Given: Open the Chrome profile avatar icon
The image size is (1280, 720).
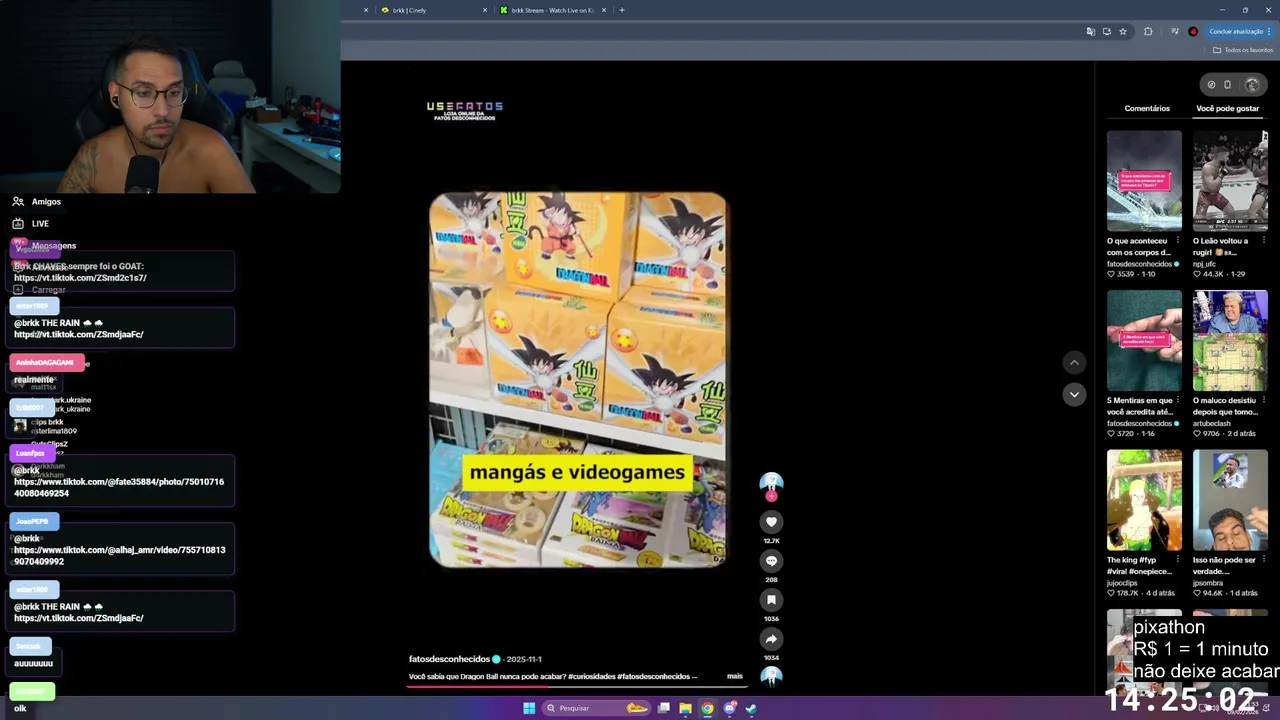Looking at the screenshot, I should point(1193,32).
